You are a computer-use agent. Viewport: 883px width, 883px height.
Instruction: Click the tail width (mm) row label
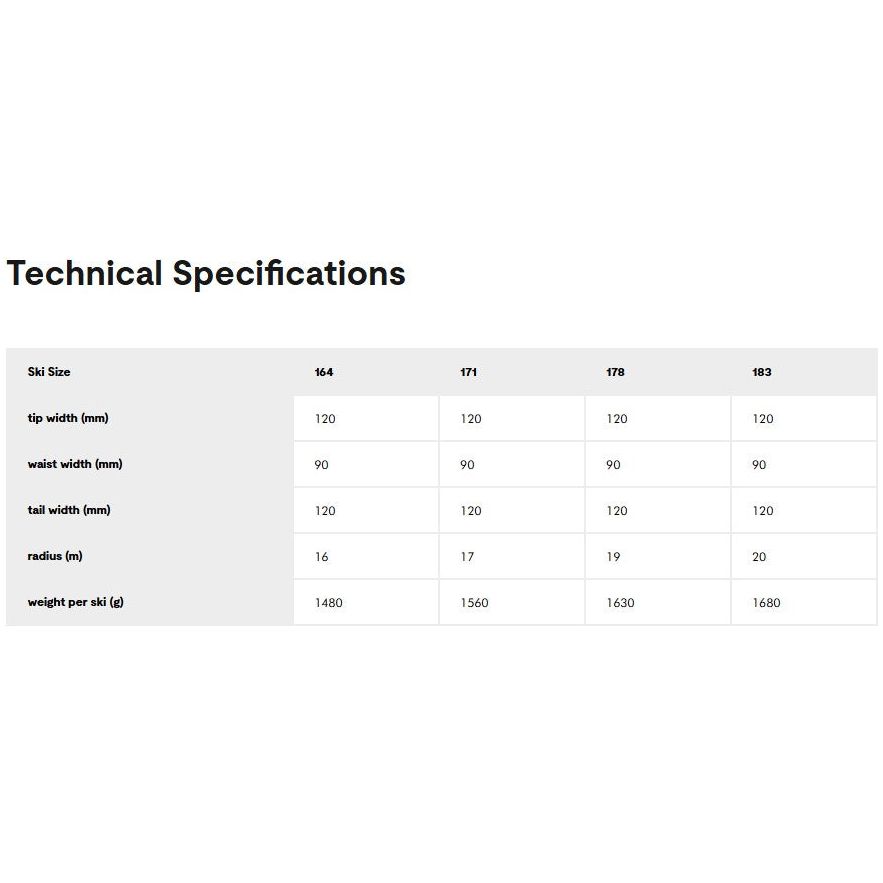click(x=69, y=510)
